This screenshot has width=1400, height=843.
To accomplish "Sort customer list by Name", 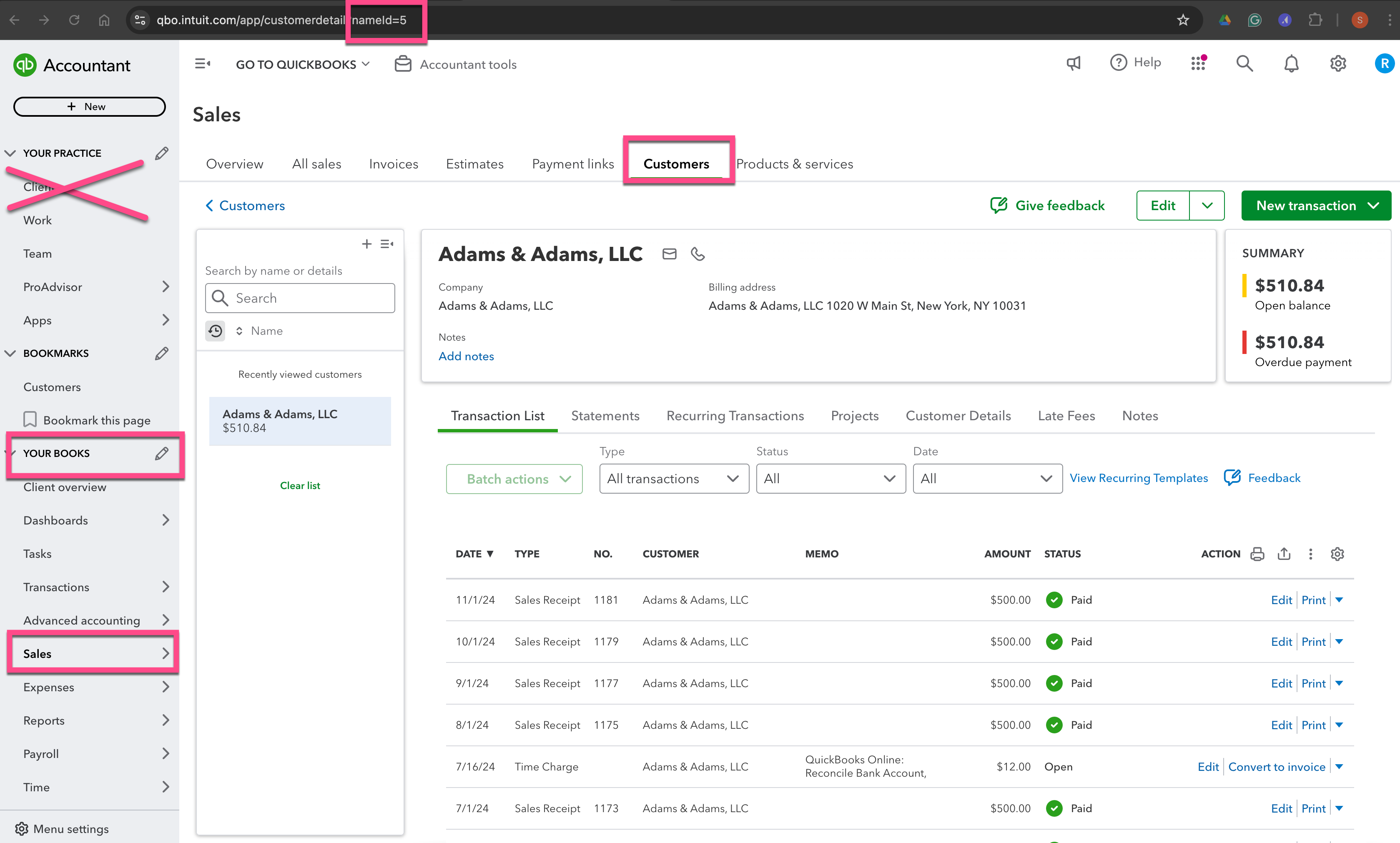I will (x=260, y=331).
